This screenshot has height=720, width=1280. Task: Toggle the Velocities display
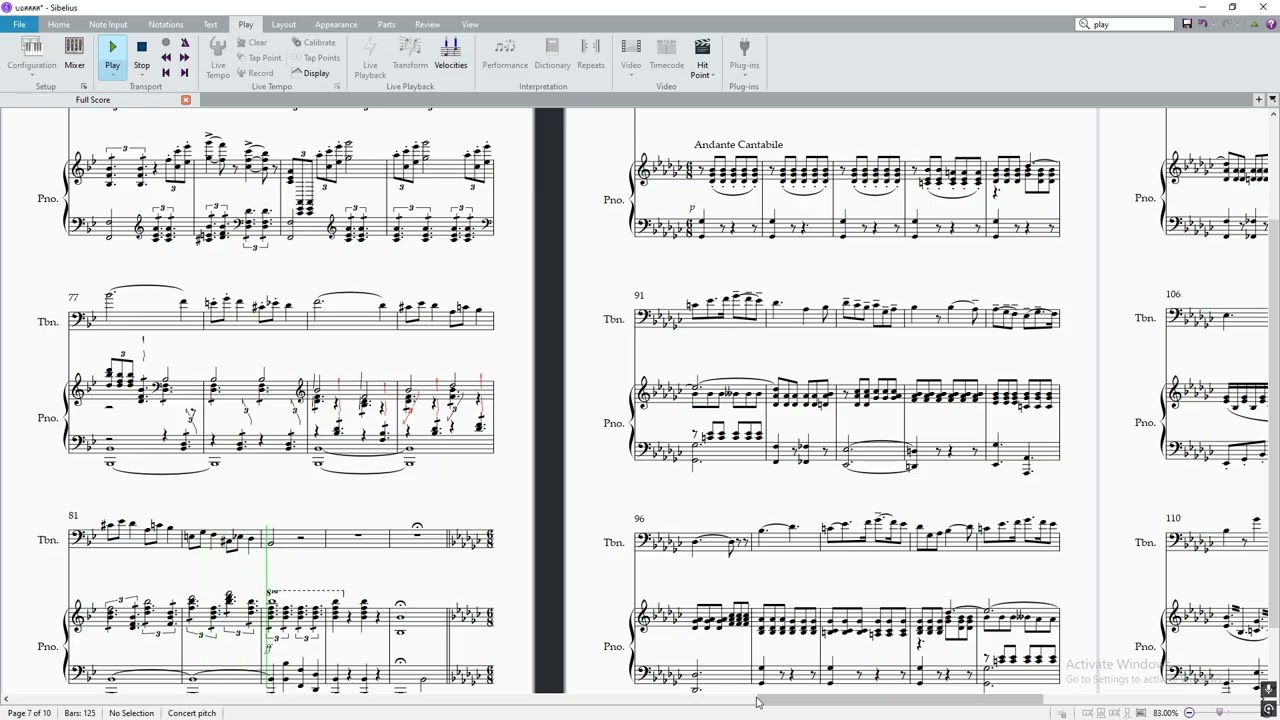pos(451,52)
